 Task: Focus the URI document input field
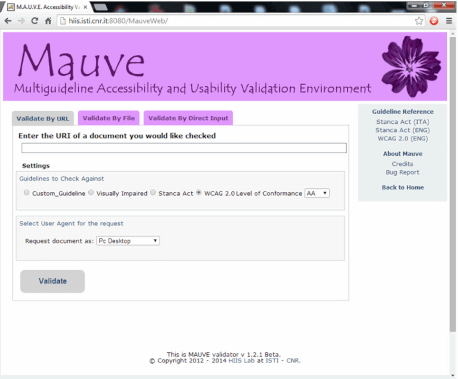[184, 148]
